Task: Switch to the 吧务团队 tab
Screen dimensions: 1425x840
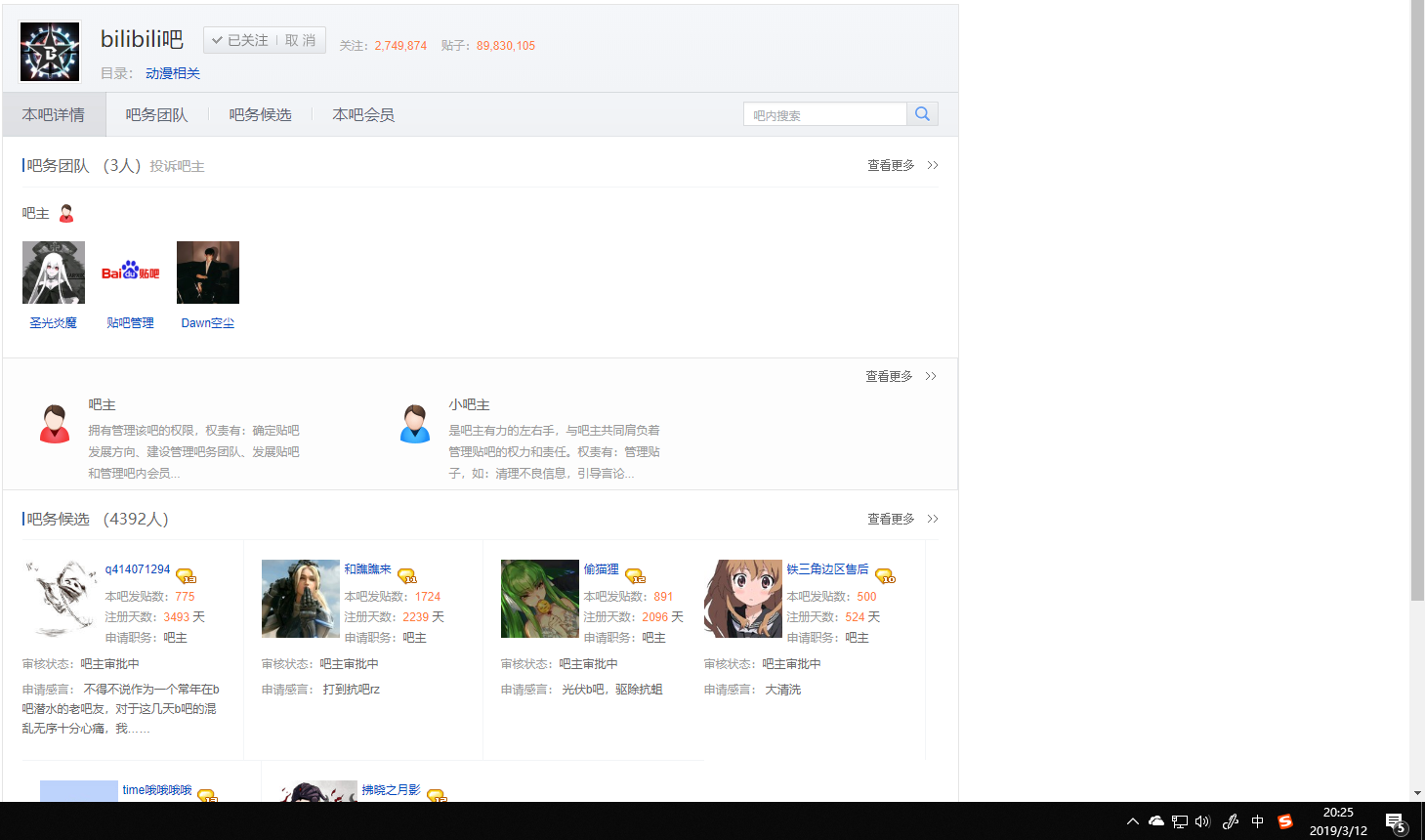Action: 156,115
